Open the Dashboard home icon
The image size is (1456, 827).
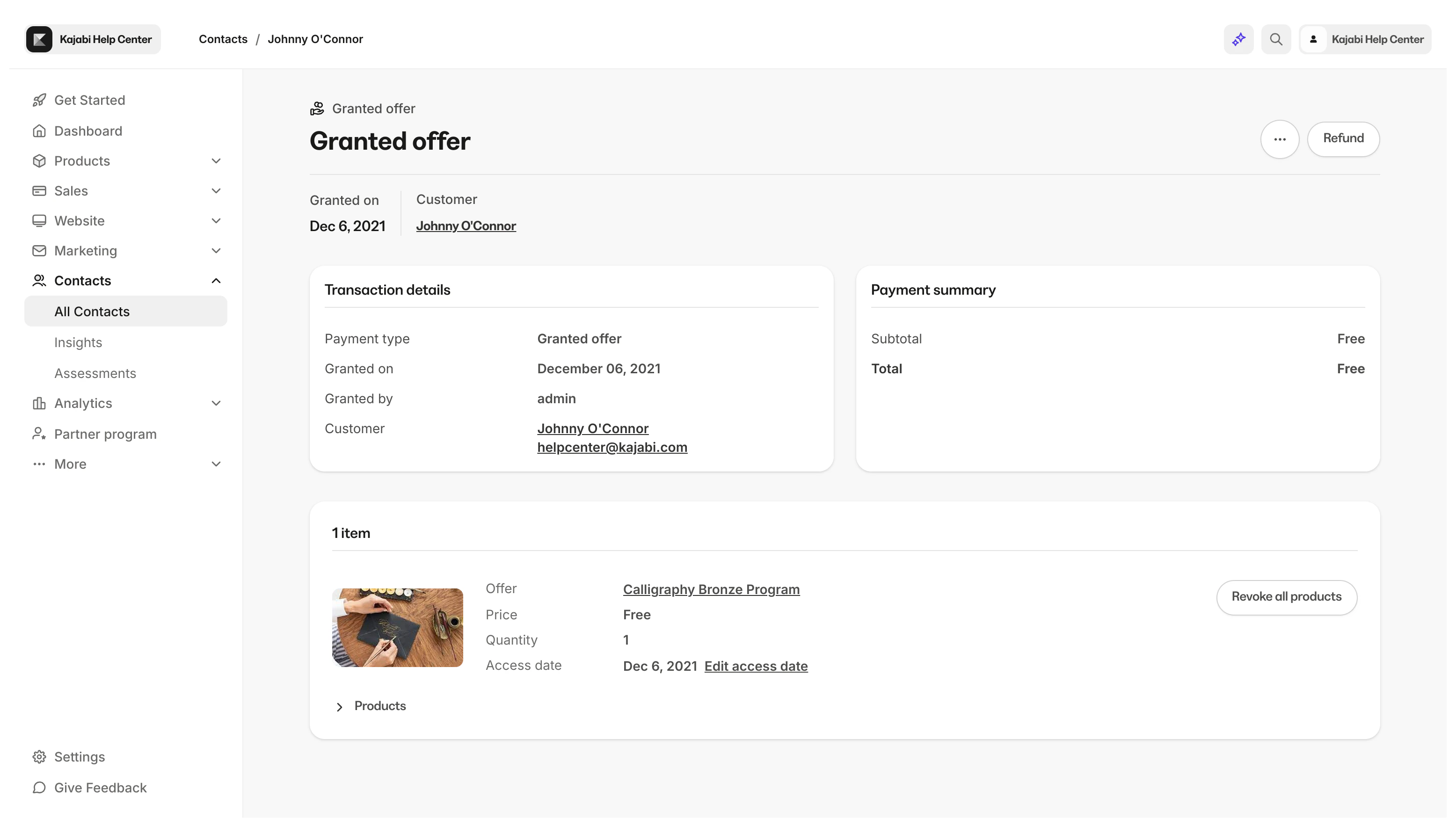click(39, 130)
